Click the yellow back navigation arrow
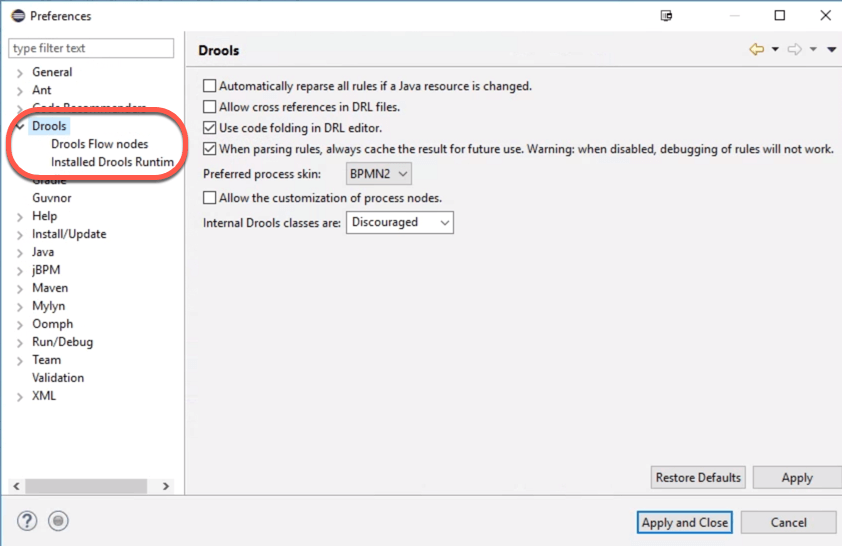This screenshot has height=546, width=842. pyautogui.click(x=757, y=50)
